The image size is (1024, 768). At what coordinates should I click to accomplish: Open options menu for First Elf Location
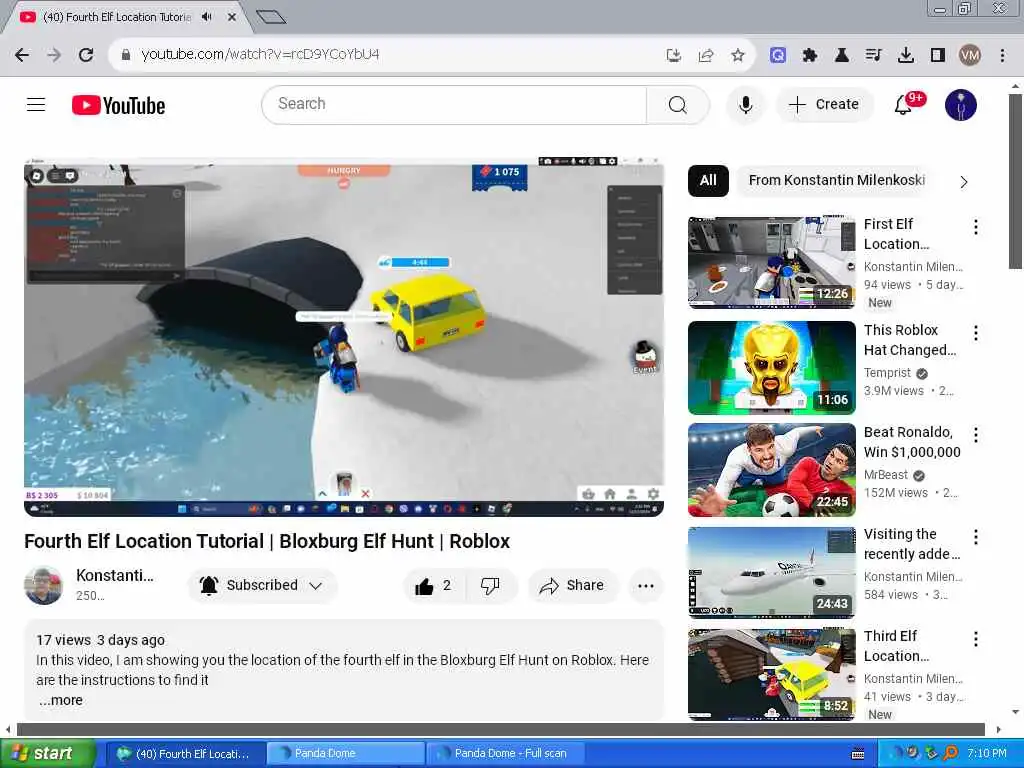[976, 227]
